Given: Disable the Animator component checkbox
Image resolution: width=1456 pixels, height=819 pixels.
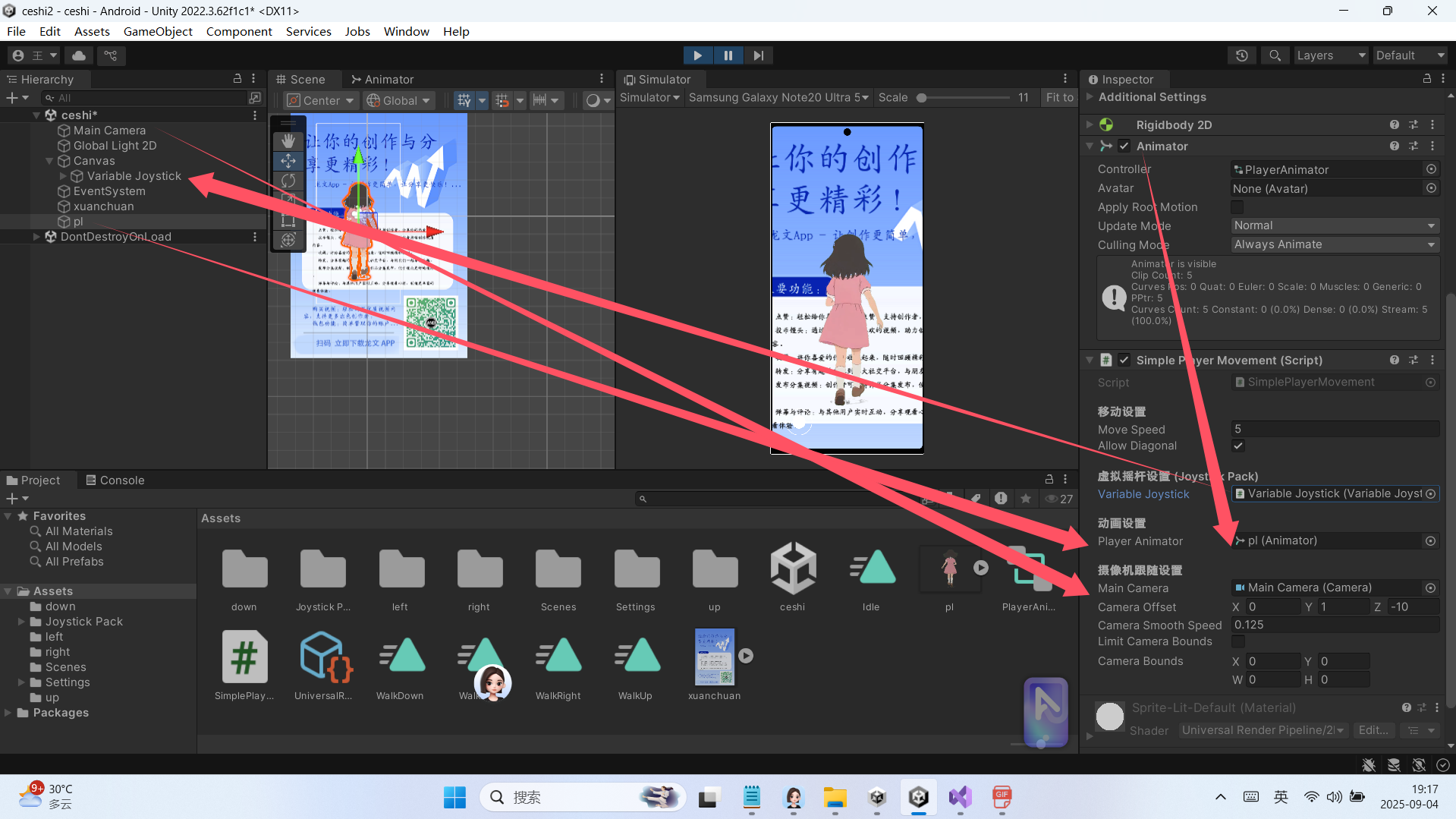Looking at the screenshot, I should click(x=1124, y=146).
